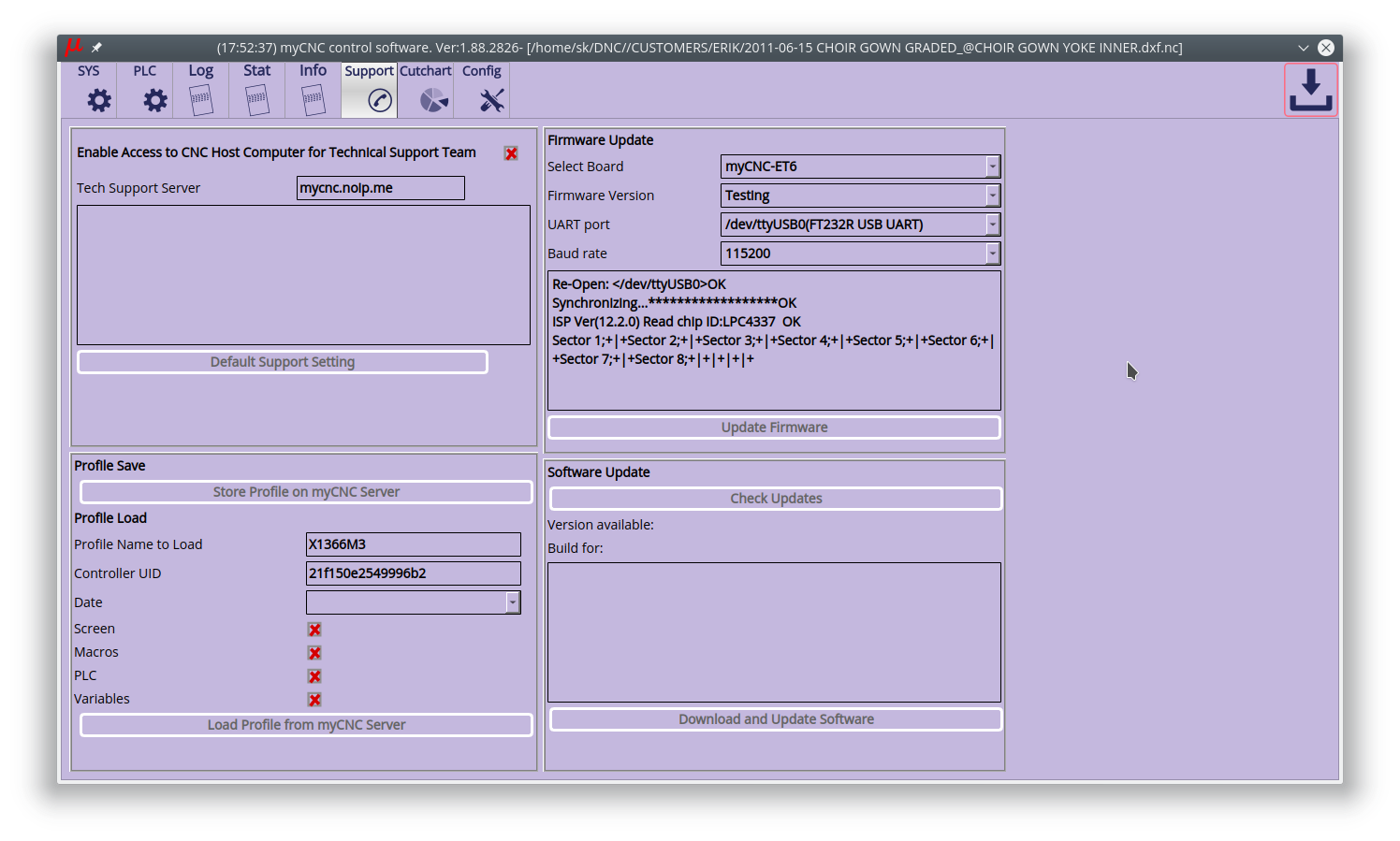Click the Tech Support Server input field
The image size is (1400, 841).
380,188
